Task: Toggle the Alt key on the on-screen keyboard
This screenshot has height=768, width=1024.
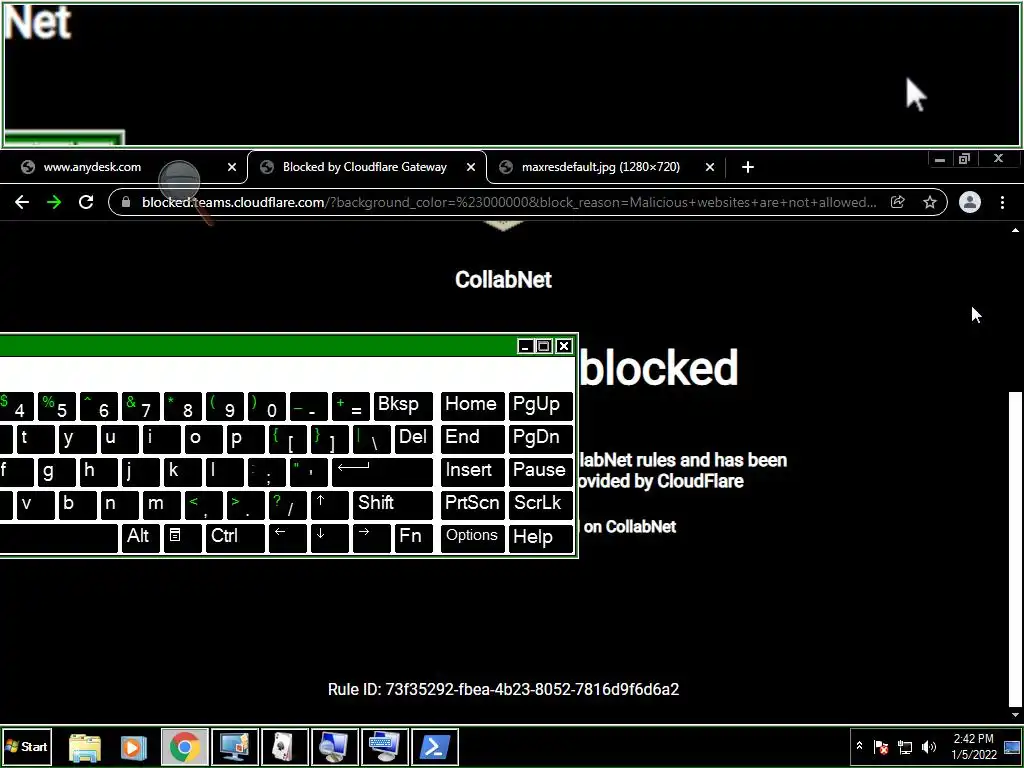Action: (x=140, y=538)
